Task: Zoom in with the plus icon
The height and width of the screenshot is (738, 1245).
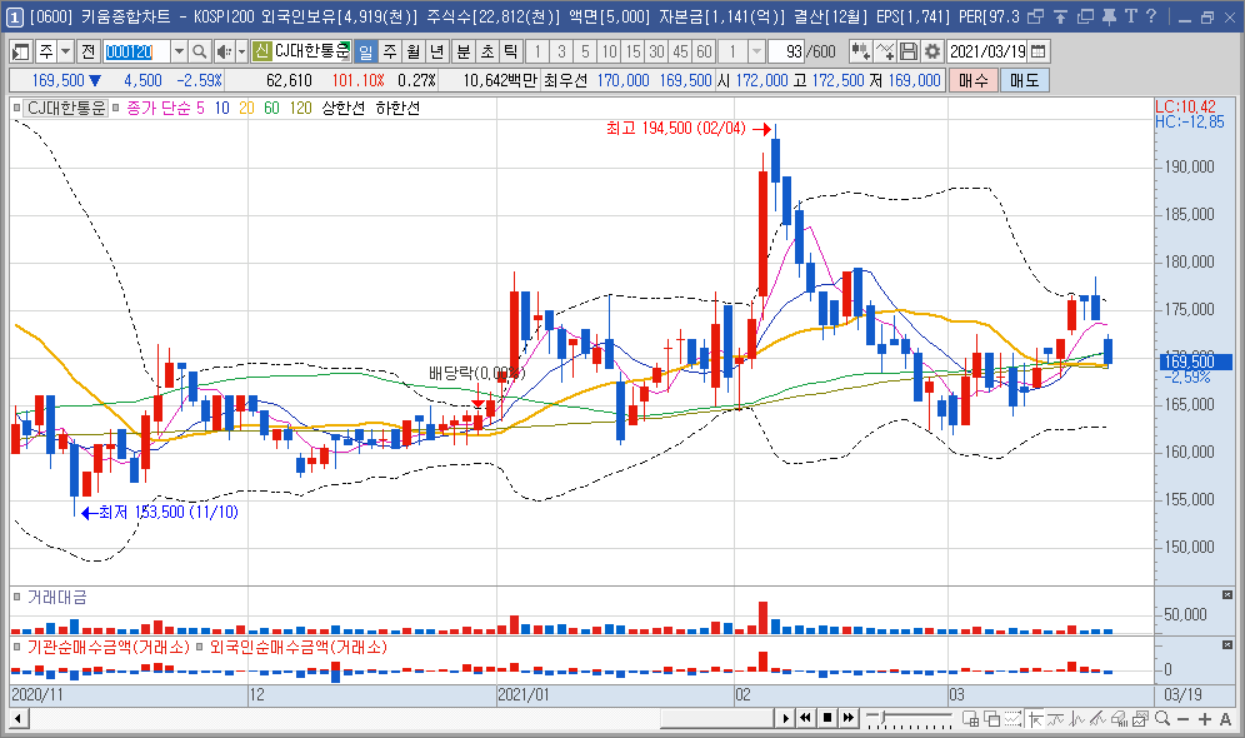Action: (x=1204, y=718)
